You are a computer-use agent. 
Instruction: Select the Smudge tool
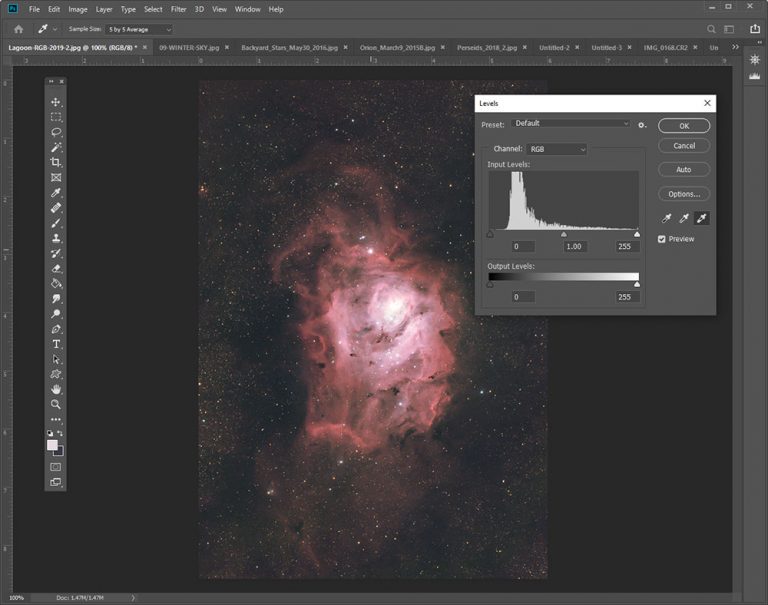(x=56, y=299)
